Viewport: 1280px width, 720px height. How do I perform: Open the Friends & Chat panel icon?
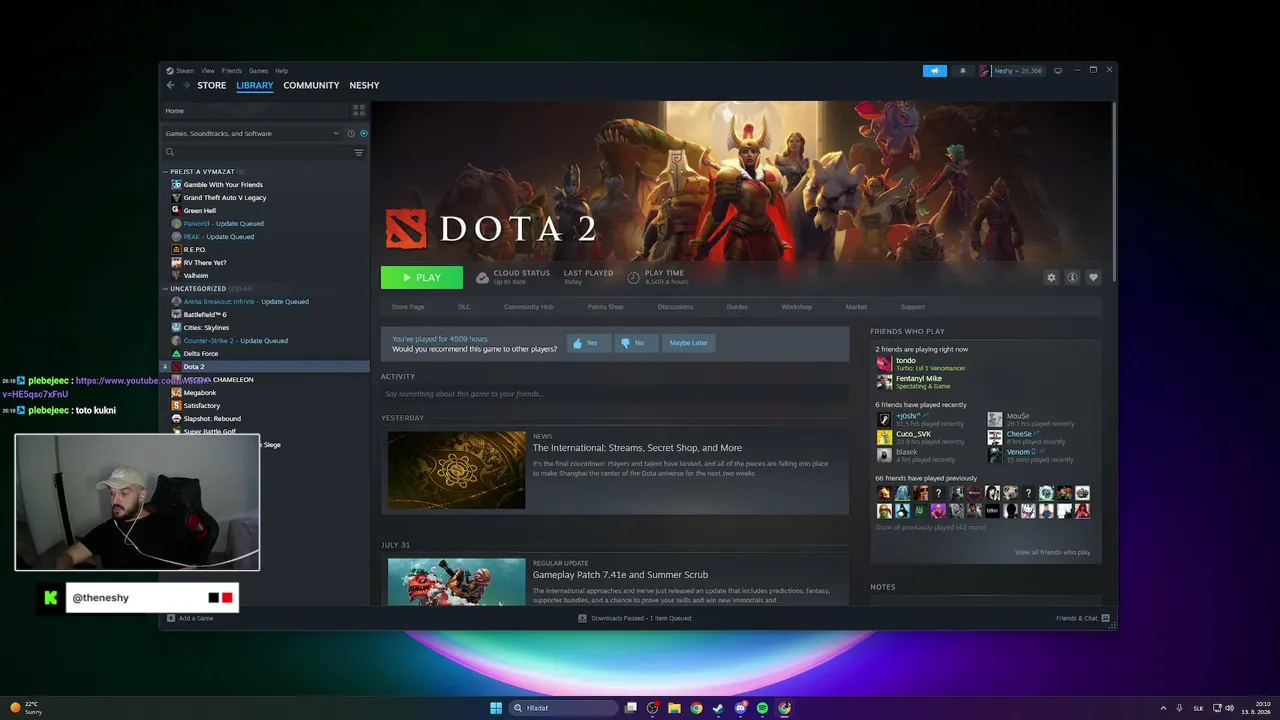(x=1106, y=618)
